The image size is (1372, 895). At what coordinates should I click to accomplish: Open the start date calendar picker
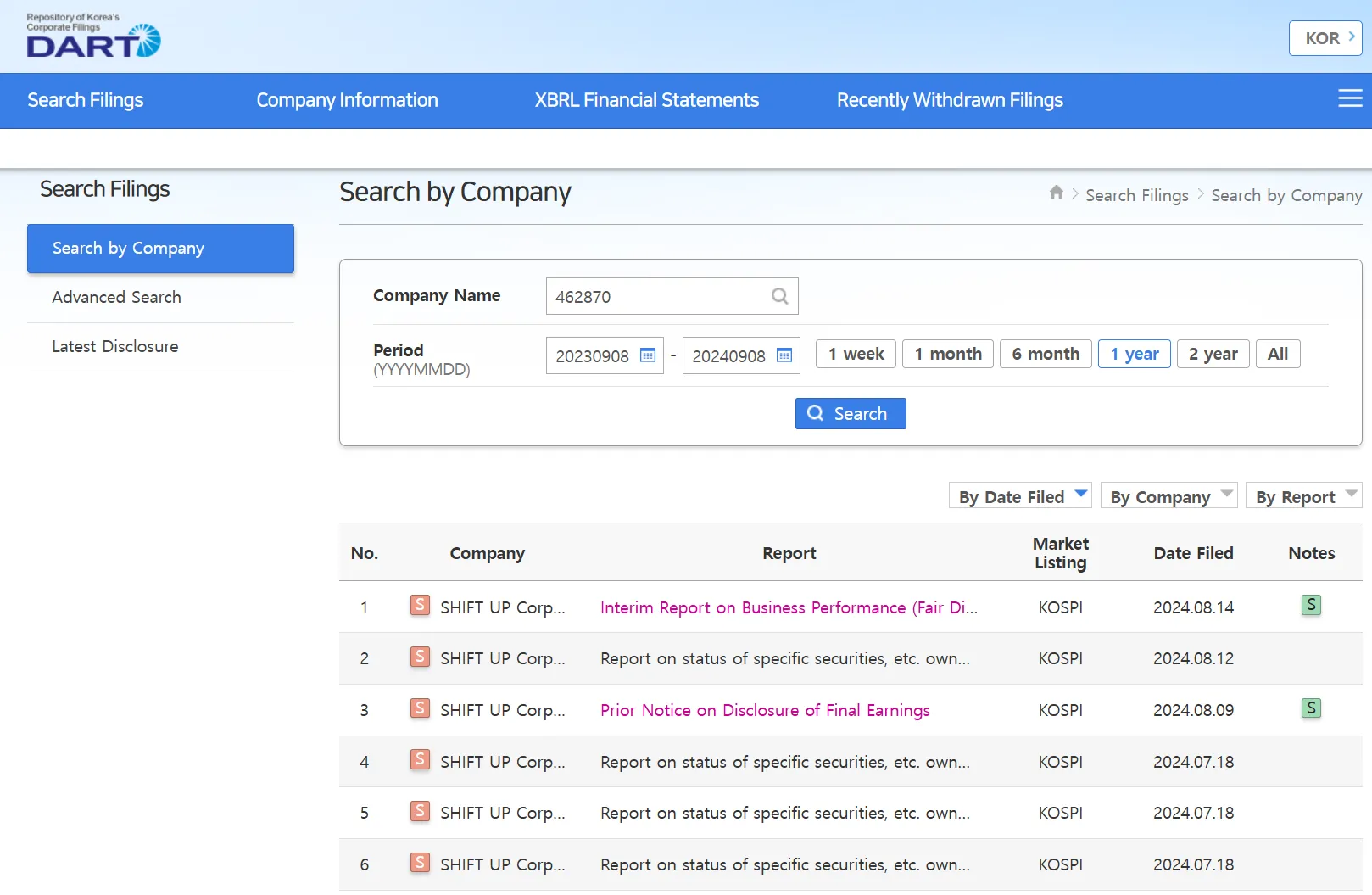(648, 355)
